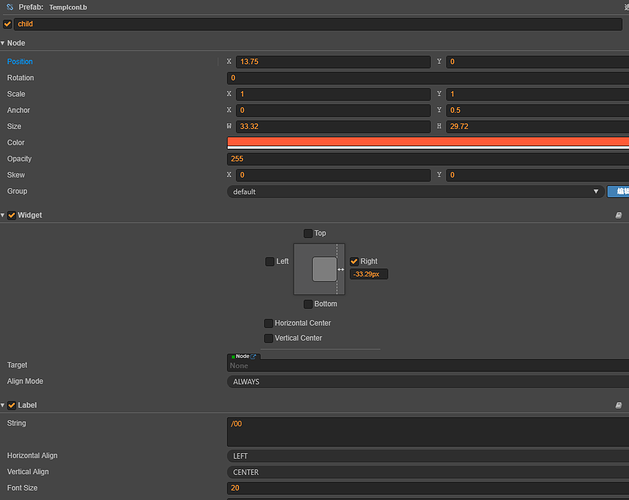Edit Size width value 33.32

coord(333,126)
